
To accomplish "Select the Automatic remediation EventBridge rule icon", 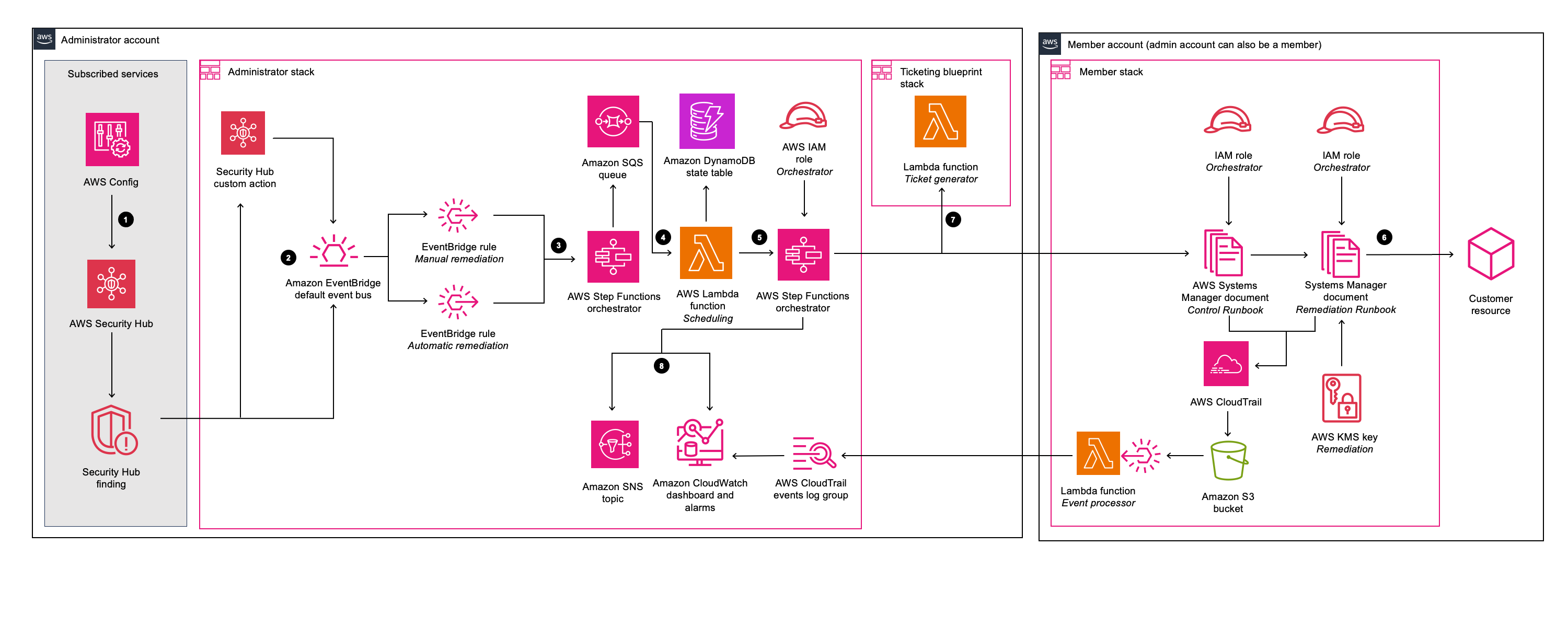I will point(458,302).
